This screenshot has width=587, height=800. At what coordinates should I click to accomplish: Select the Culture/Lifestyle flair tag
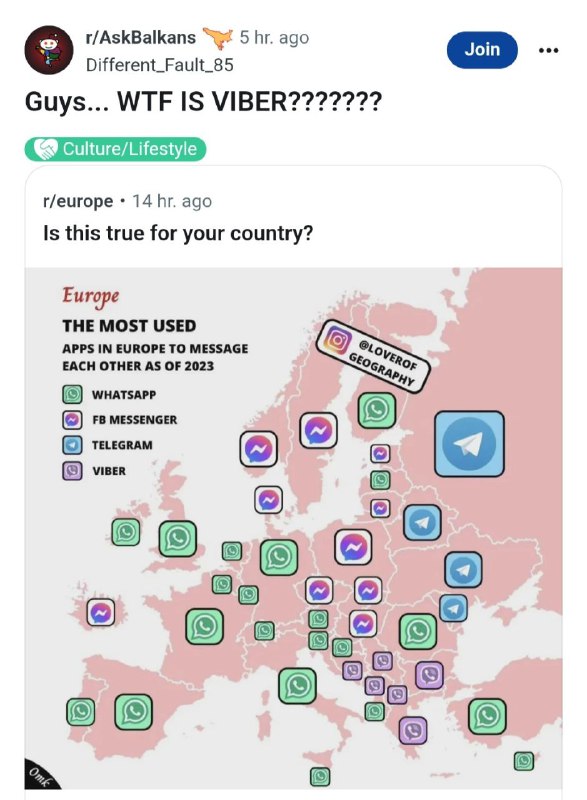pos(115,149)
